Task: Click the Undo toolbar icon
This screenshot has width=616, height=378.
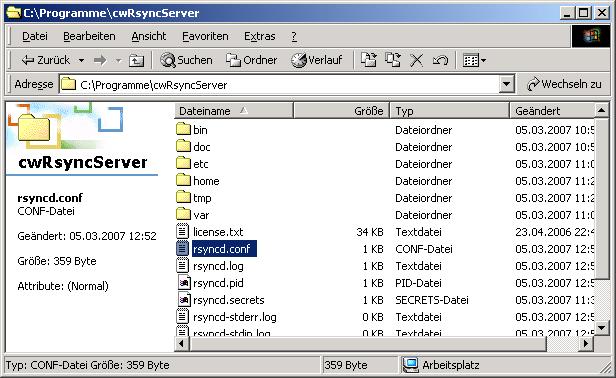Action: click(440, 61)
